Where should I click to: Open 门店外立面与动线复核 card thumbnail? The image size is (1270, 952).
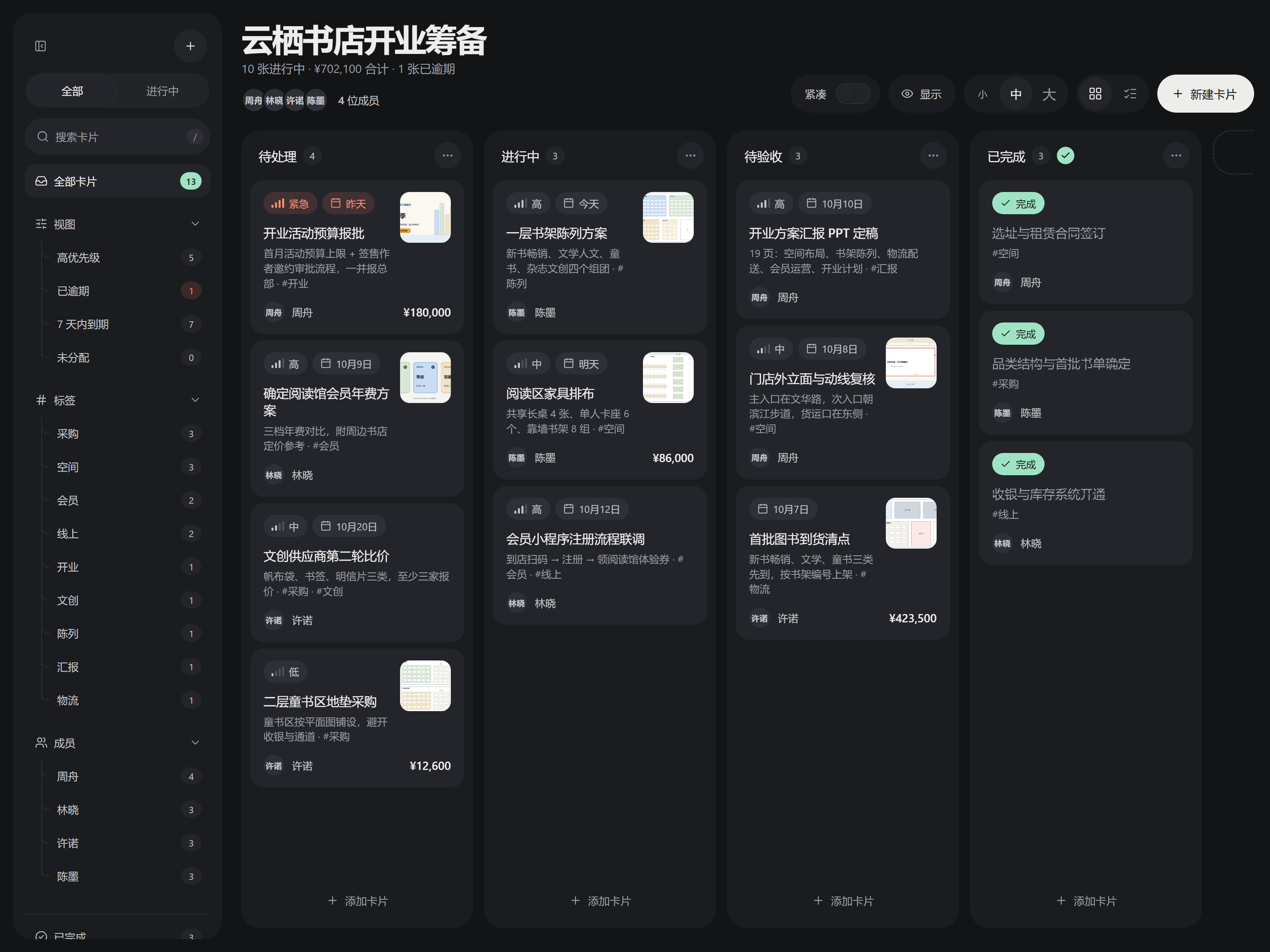(910, 363)
